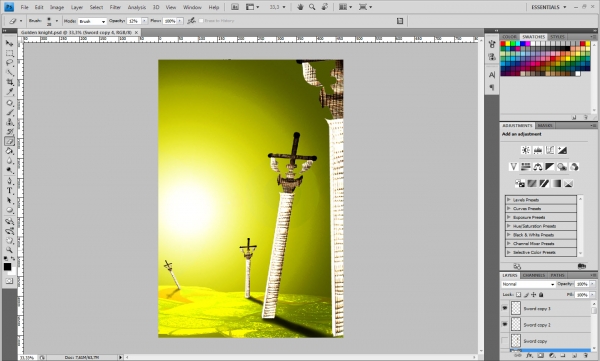Viewport: 600px width, 361px height.
Task: Toggle lock image pixels
Action: [526, 295]
